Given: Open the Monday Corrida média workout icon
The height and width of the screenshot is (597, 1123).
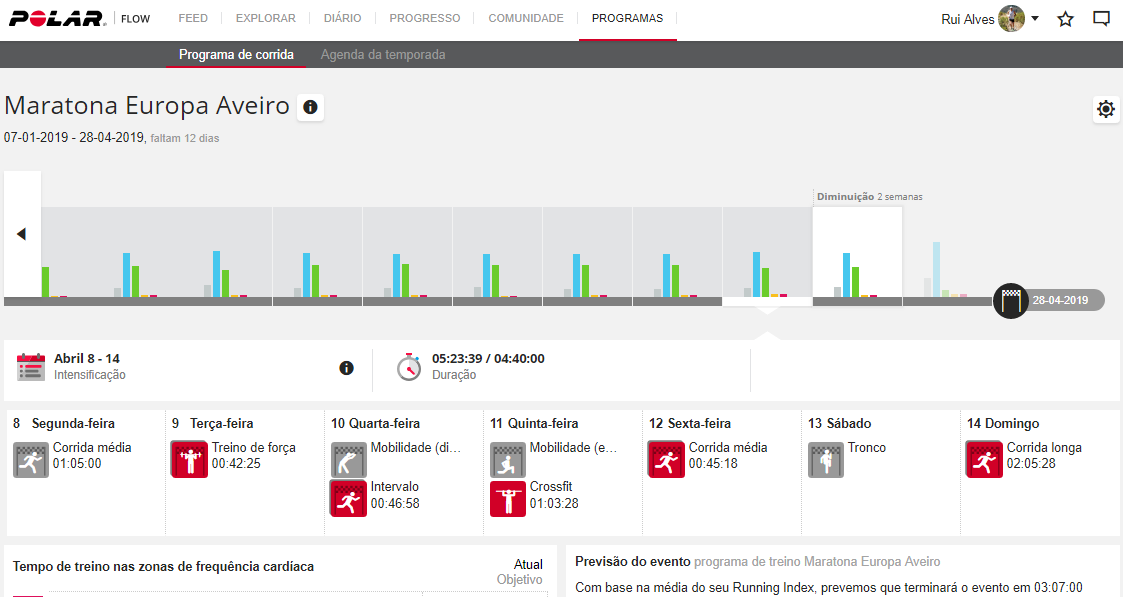Looking at the screenshot, I should point(31,459).
